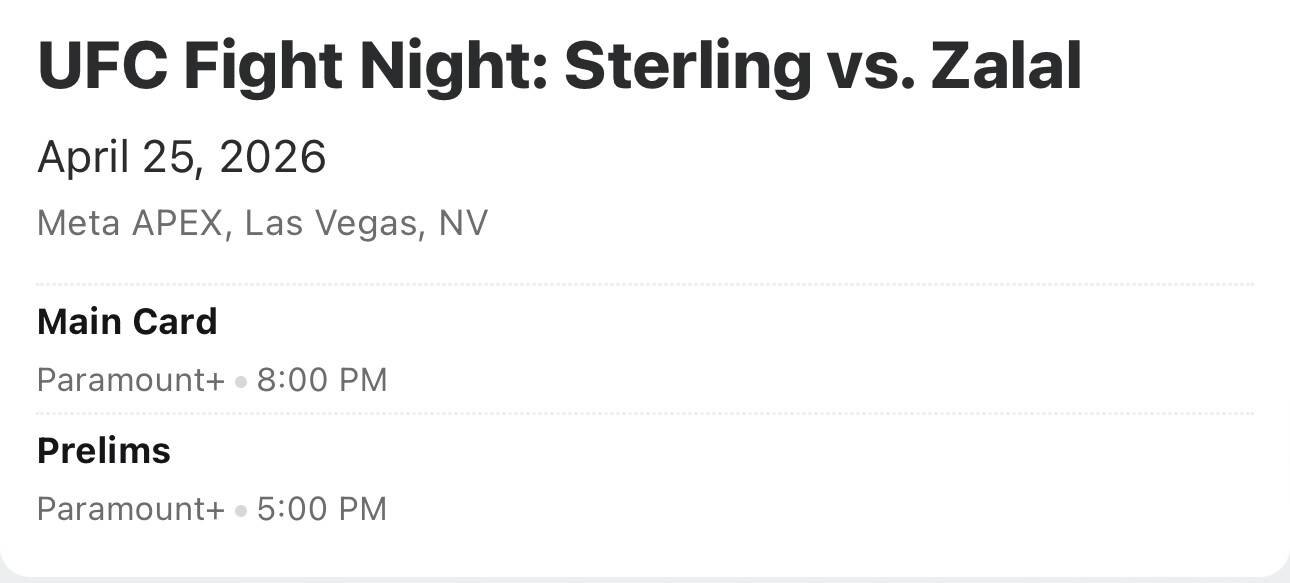
Task: Click the word April in the date
Action: pos(86,157)
